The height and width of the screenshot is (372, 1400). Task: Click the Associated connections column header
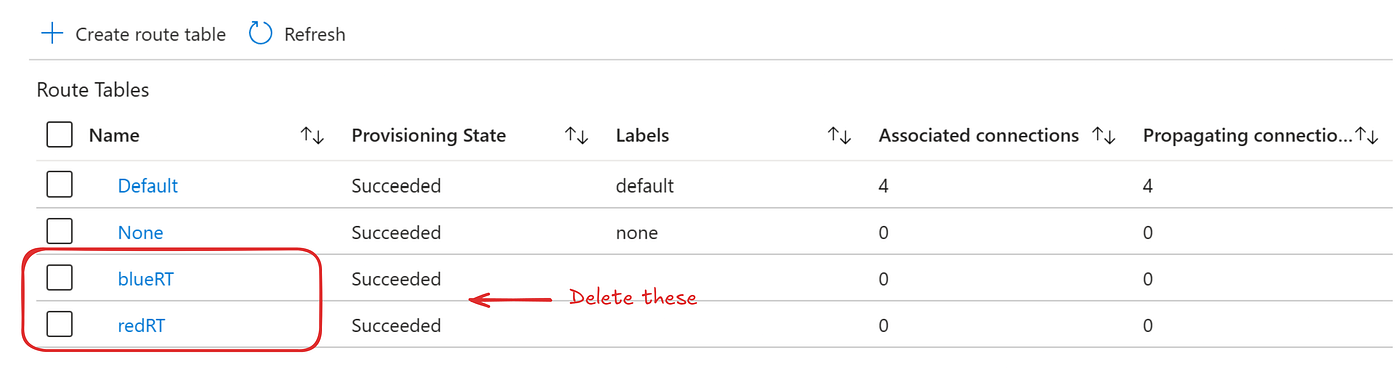[x=979, y=136]
